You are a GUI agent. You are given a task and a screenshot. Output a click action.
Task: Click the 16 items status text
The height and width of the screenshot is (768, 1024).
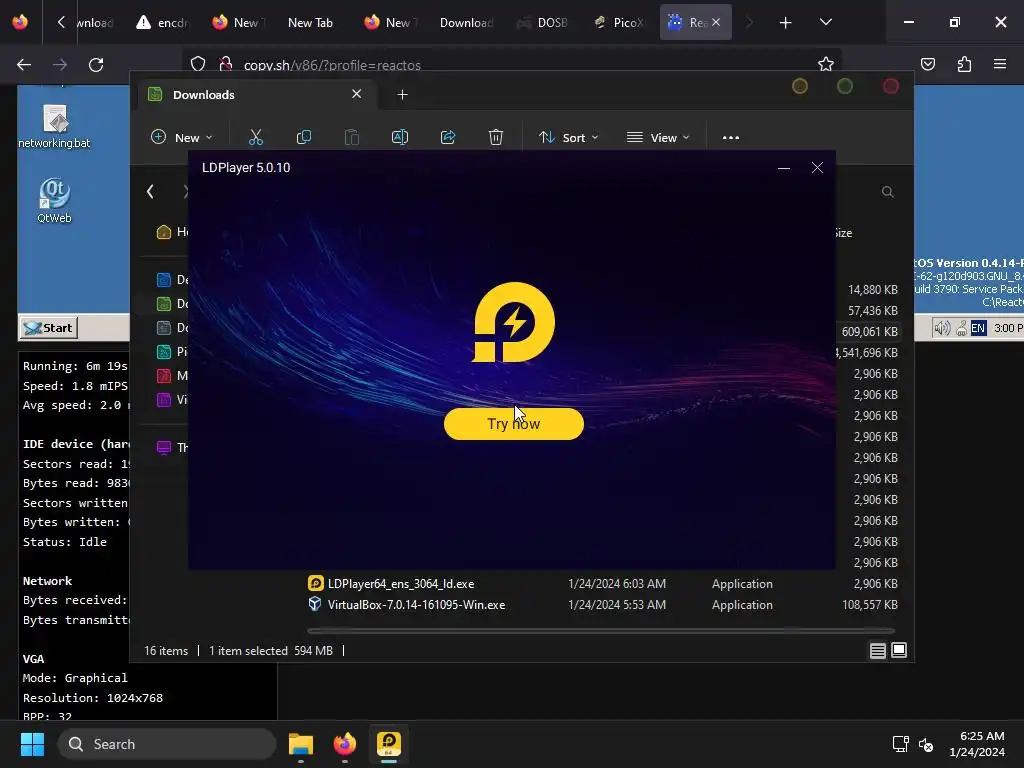pos(166,650)
